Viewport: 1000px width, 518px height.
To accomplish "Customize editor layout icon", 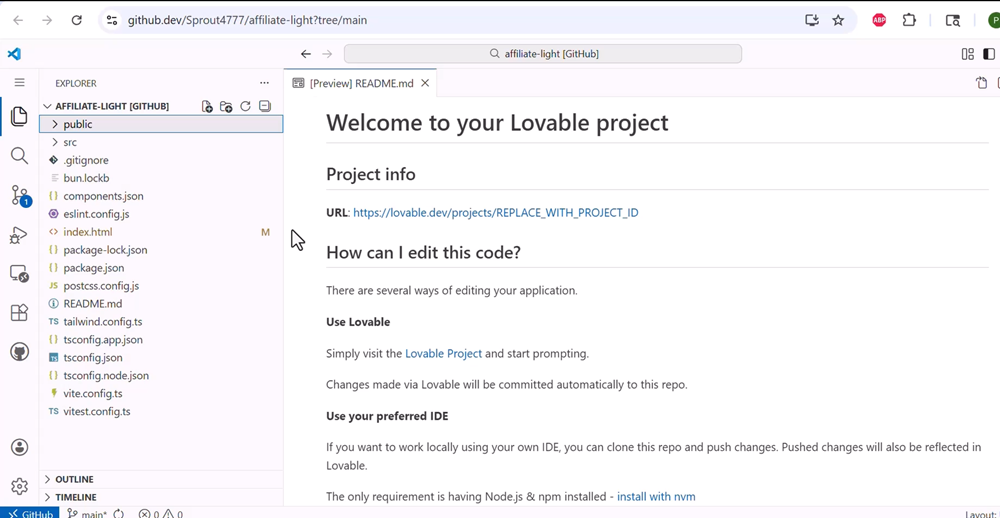I will (x=967, y=54).
